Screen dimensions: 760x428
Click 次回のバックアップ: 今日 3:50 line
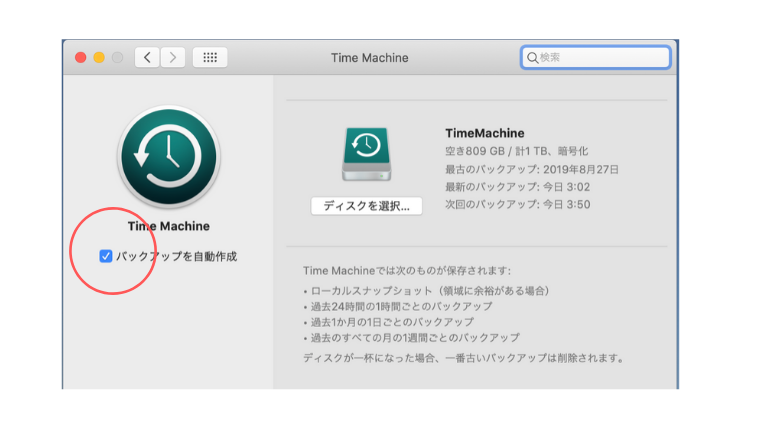point(518,205)
